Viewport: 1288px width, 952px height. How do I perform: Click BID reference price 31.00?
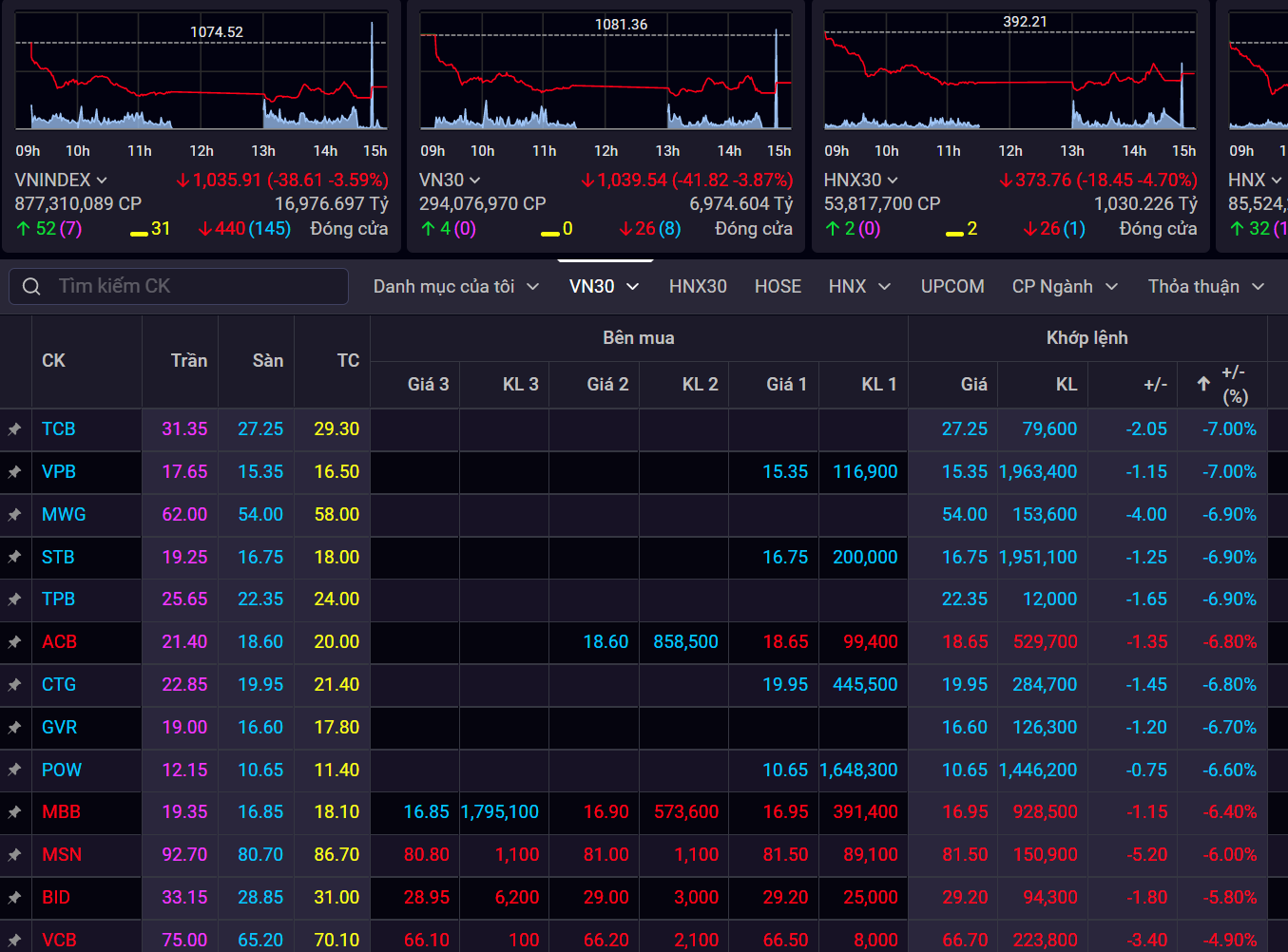point(336,898)
